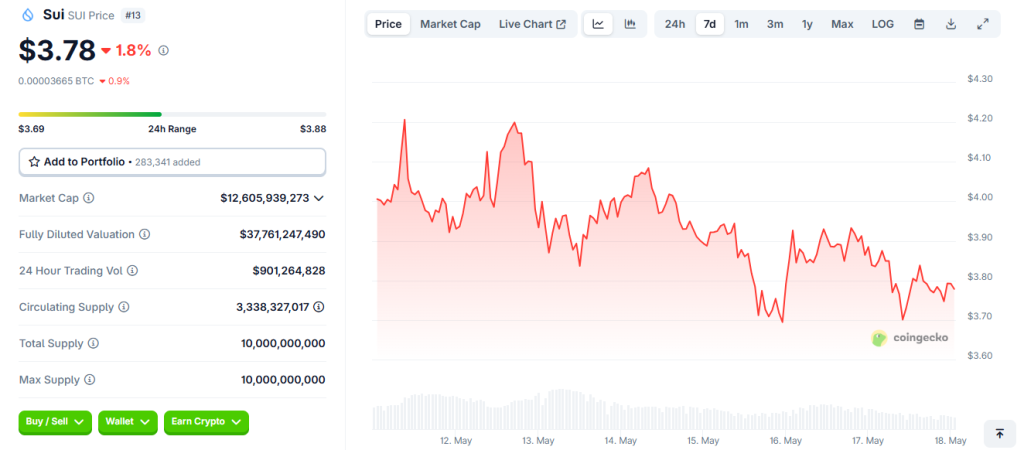
Task: Open the Buy / Sell dropdown
Action: (56, 422)
